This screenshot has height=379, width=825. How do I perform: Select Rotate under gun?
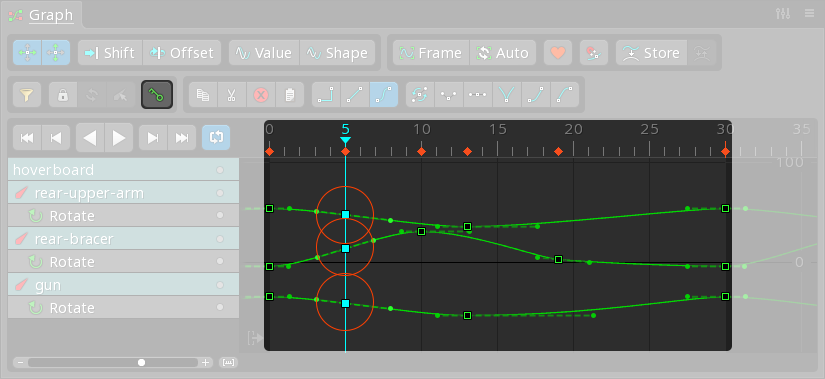(124, 307)
